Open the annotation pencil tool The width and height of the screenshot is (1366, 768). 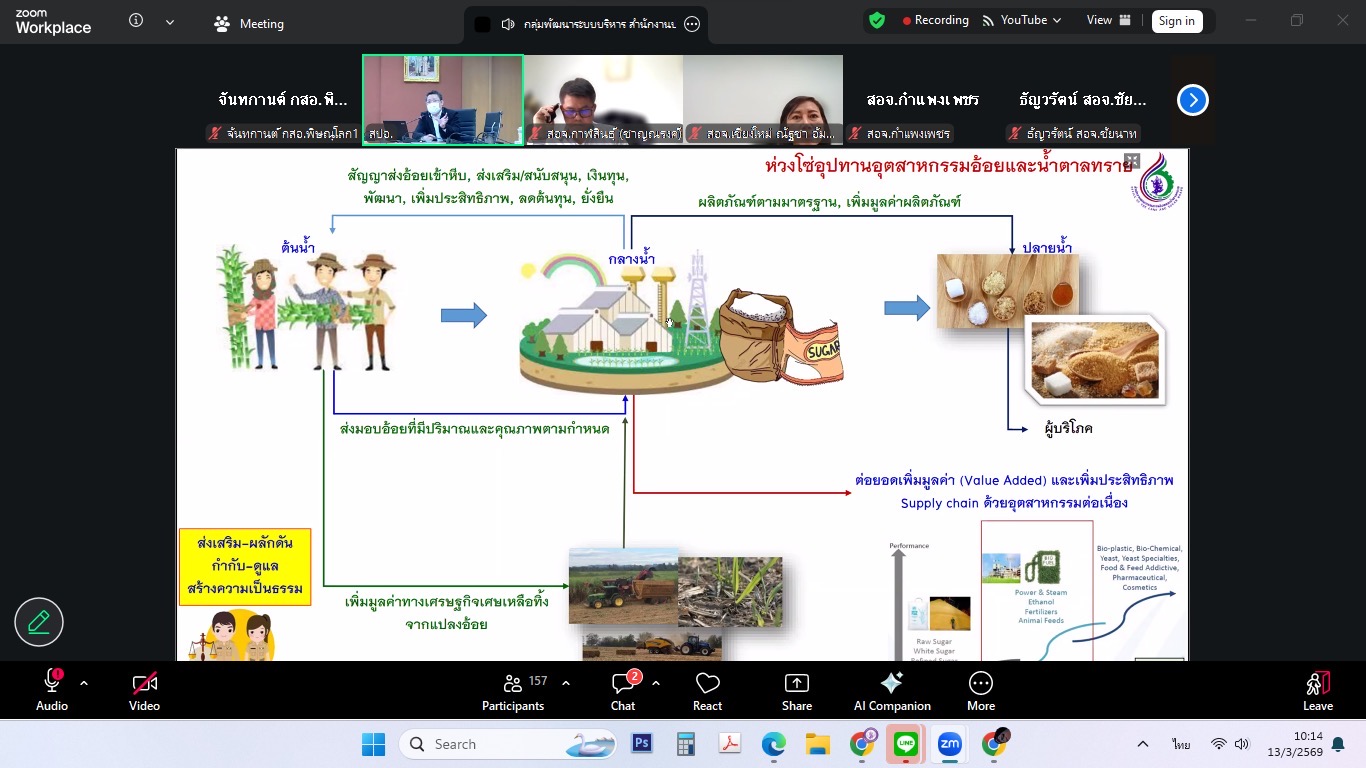click(x=39, y=622)
